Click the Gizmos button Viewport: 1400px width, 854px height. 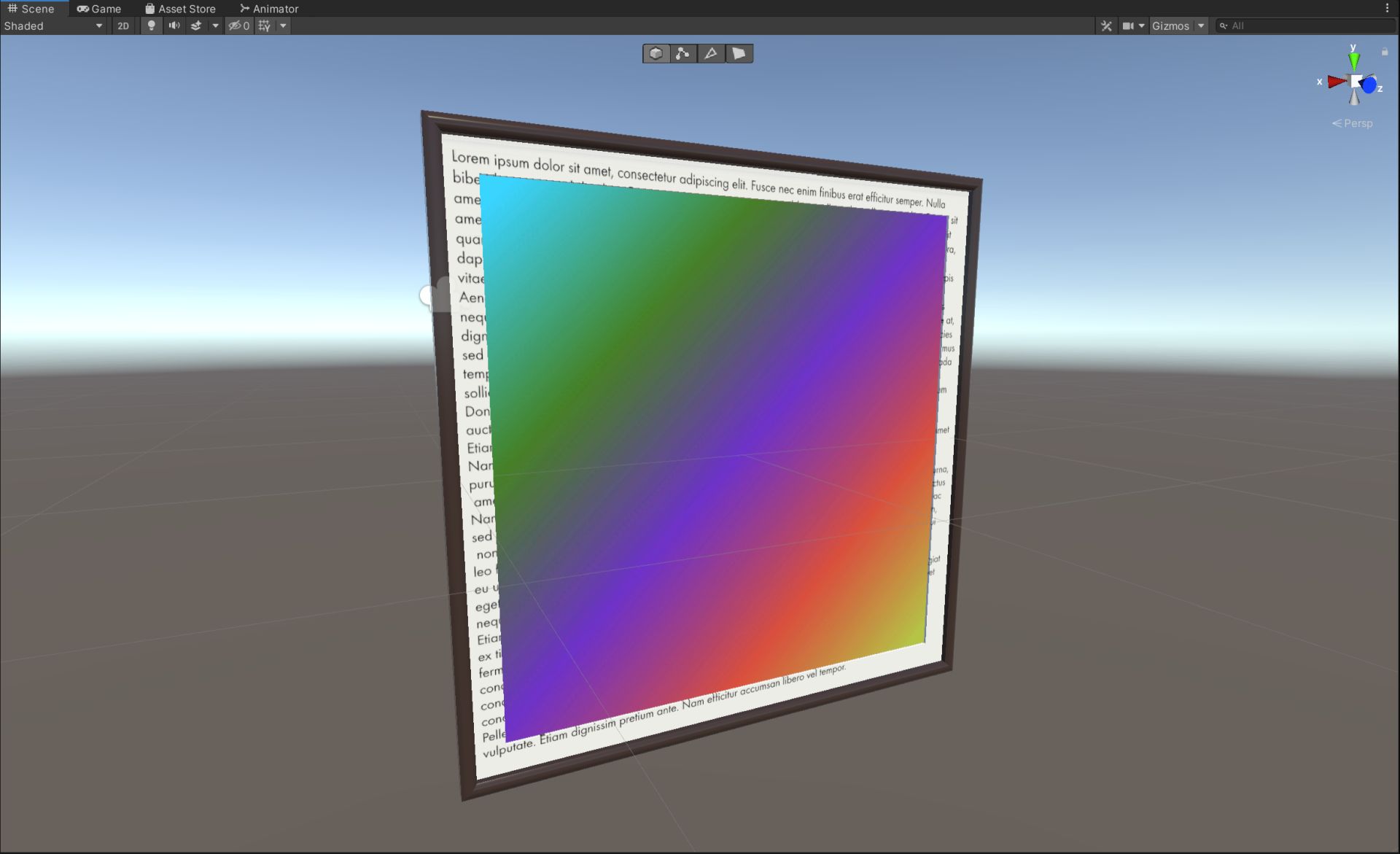coord(1170,26)
